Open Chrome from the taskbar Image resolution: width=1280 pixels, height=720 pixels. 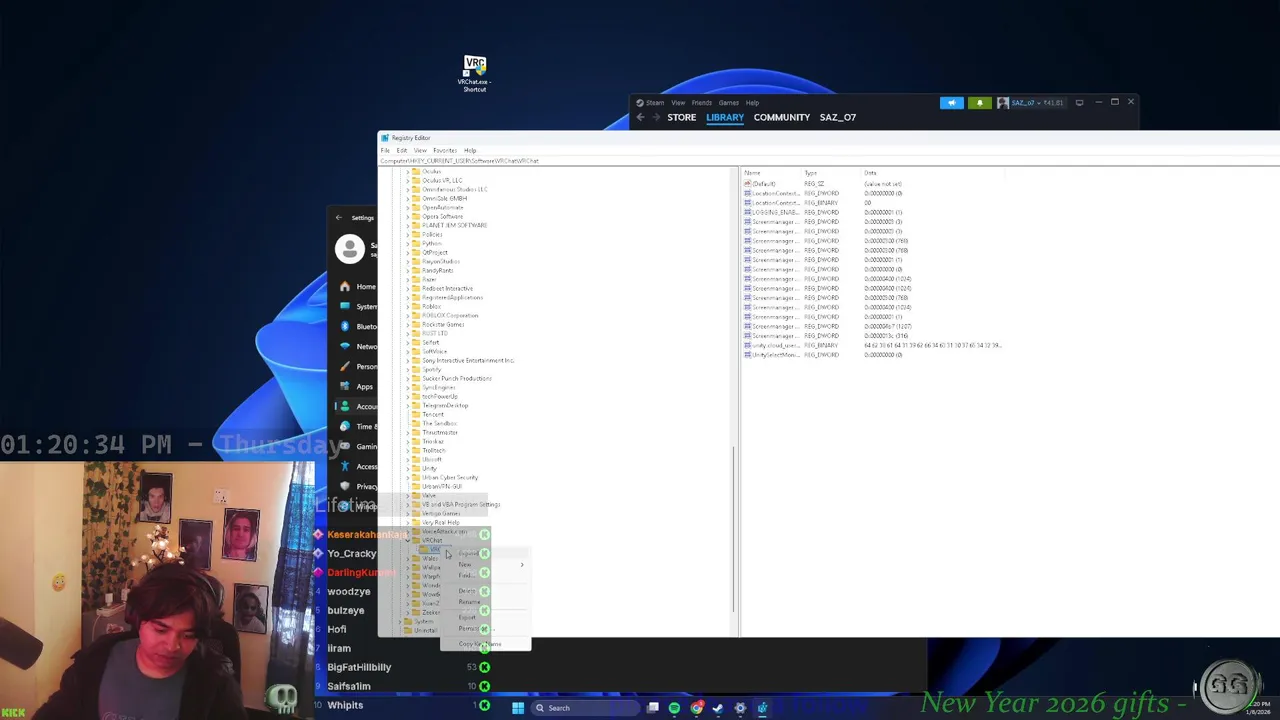click(x=696, y=708)
